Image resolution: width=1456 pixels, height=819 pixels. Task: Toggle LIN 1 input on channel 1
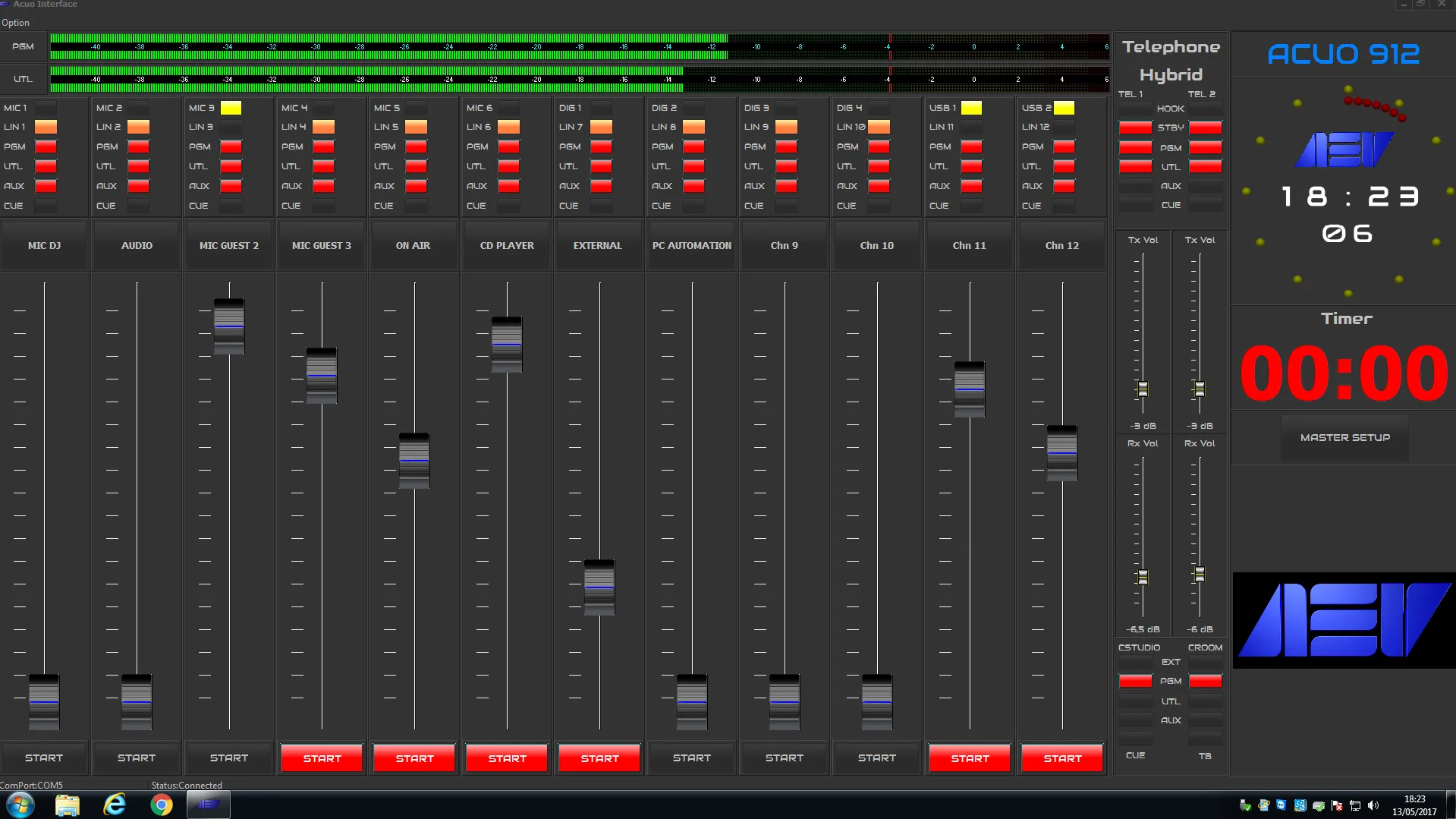pos(46,127)
